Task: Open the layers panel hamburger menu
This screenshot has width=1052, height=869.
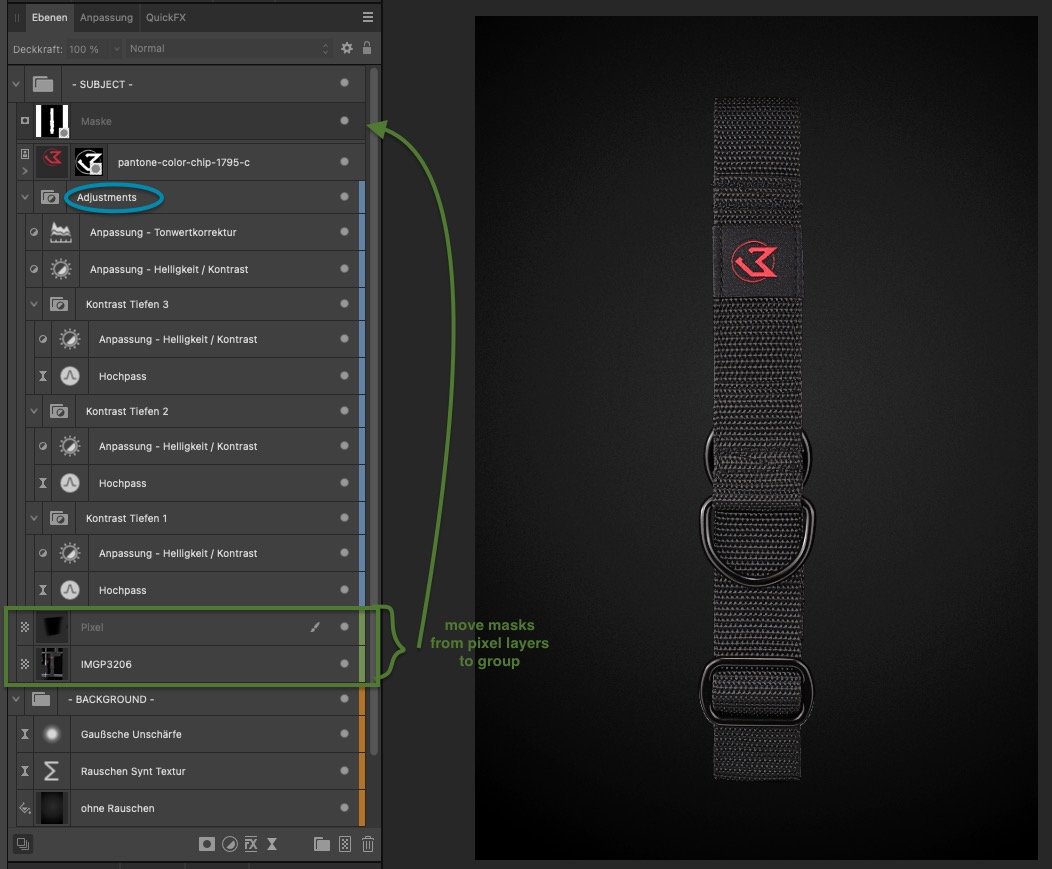Action: tap(368, 17)
